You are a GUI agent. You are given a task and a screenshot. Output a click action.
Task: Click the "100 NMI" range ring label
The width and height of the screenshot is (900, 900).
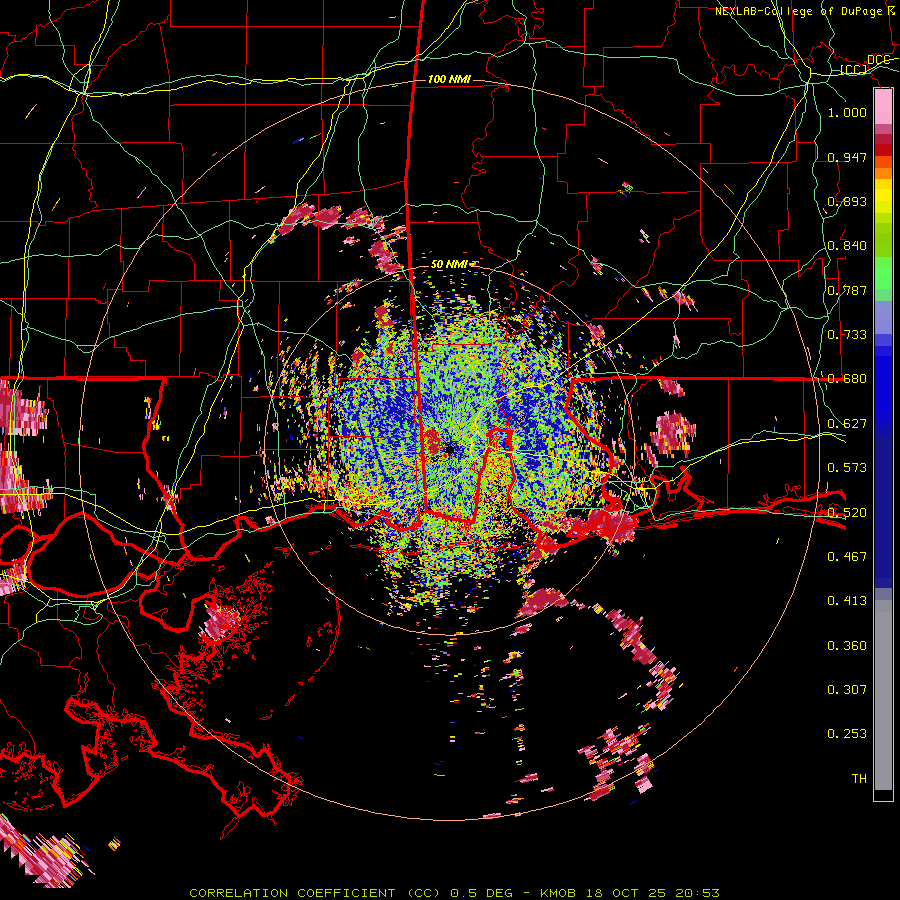tap(449, 79)
